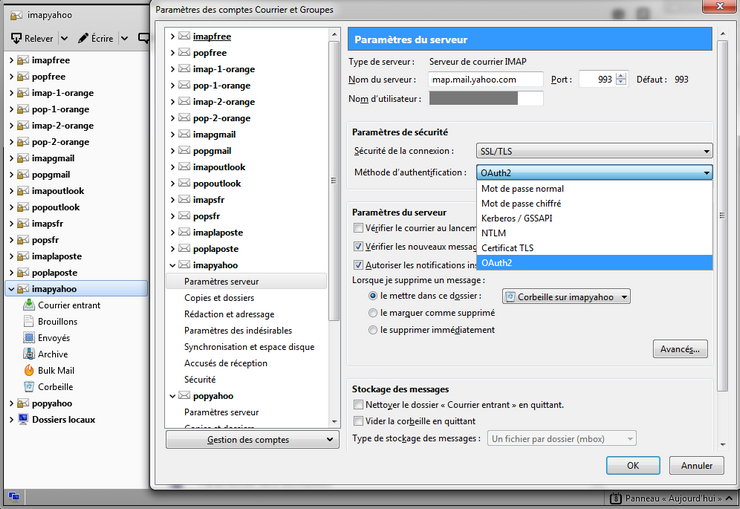Click the account tree vertical scrollbar
The height and width of the screenshot is (509, 740).
334,181
